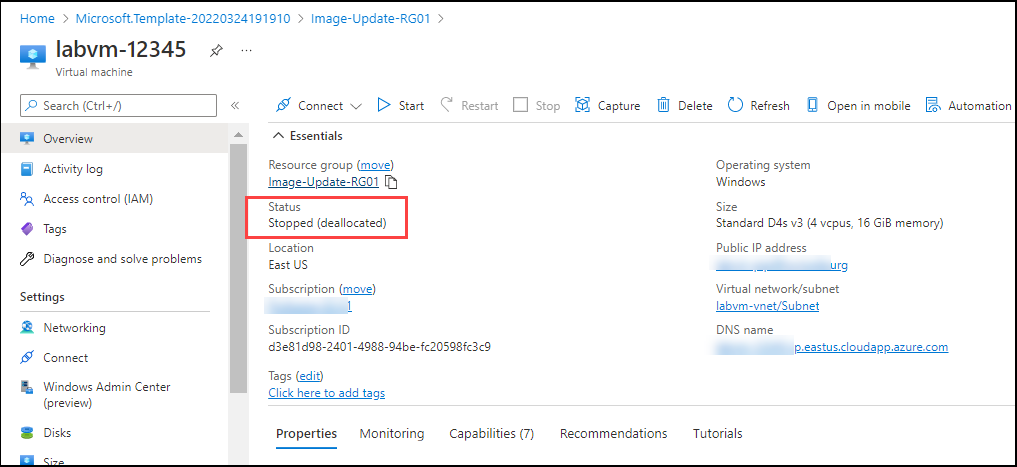Go to Home breadcrumb
The image size is (1017, 467).
pyautogui.click(x=37, y=18)
